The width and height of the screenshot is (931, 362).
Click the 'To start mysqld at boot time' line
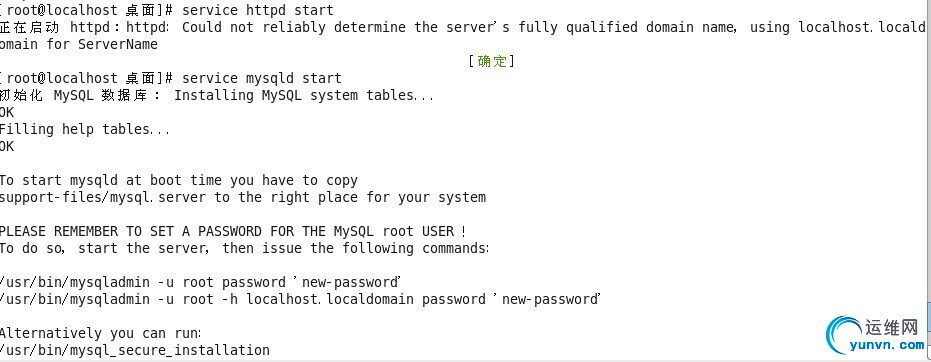[x=179, y=180]
